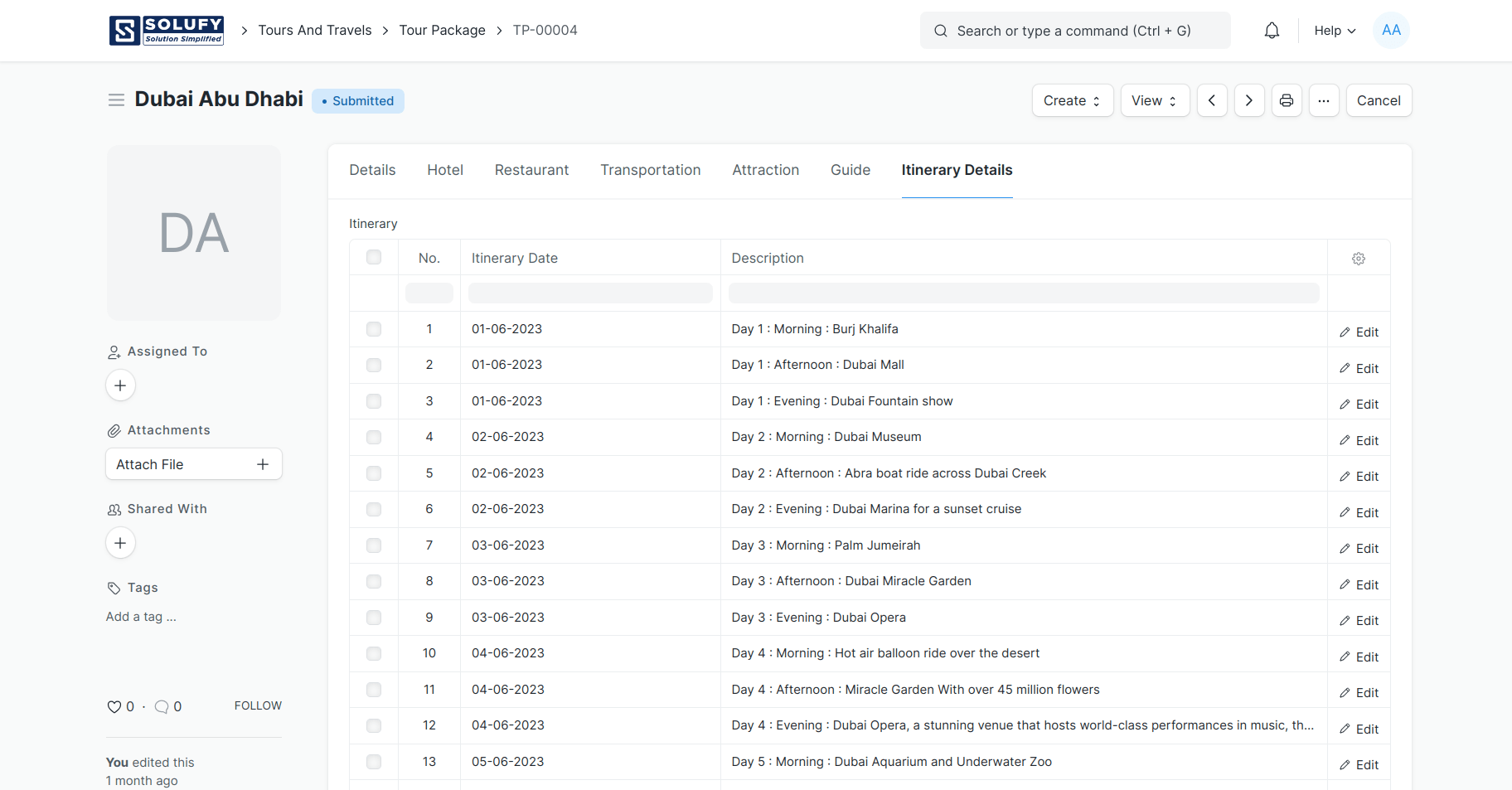Navigate to Tour Package breadcrumb
The width and height of the screenshot is (1512, 790).
442,31
